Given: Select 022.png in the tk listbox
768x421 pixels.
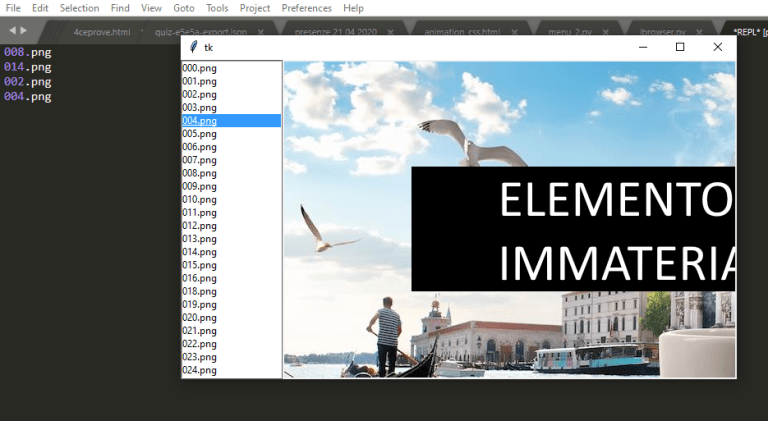Looking at the screenshot, I should point(231,344).
